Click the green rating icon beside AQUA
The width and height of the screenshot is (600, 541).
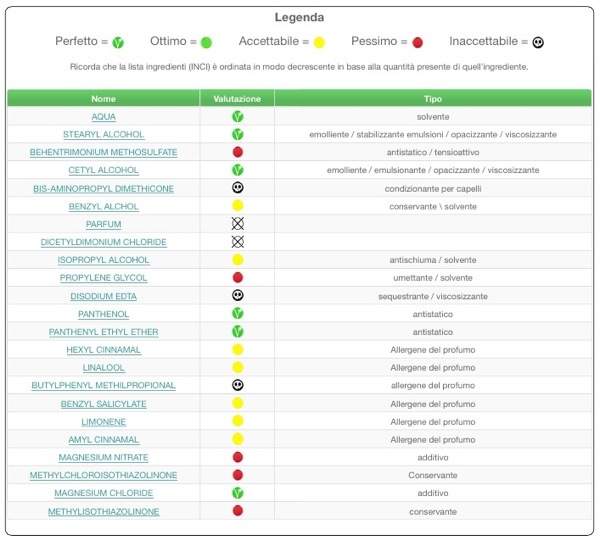238,116
